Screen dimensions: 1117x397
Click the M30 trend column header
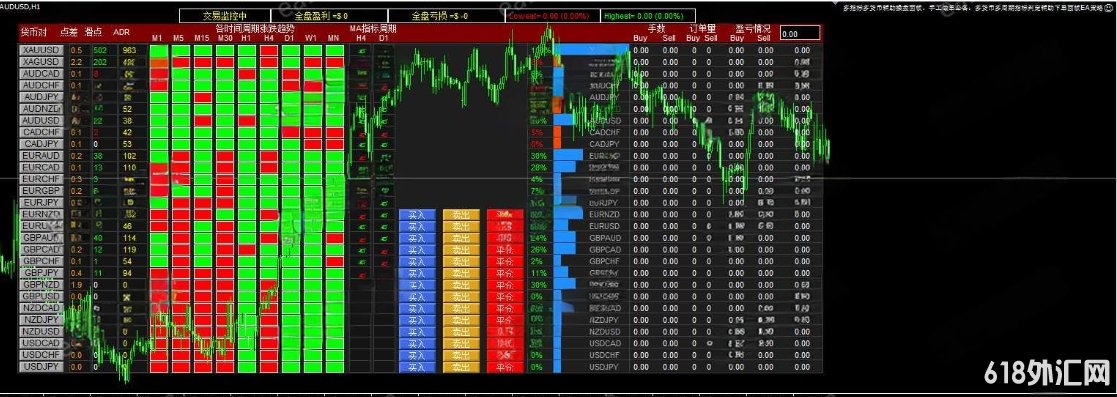(x=225, y=38)
